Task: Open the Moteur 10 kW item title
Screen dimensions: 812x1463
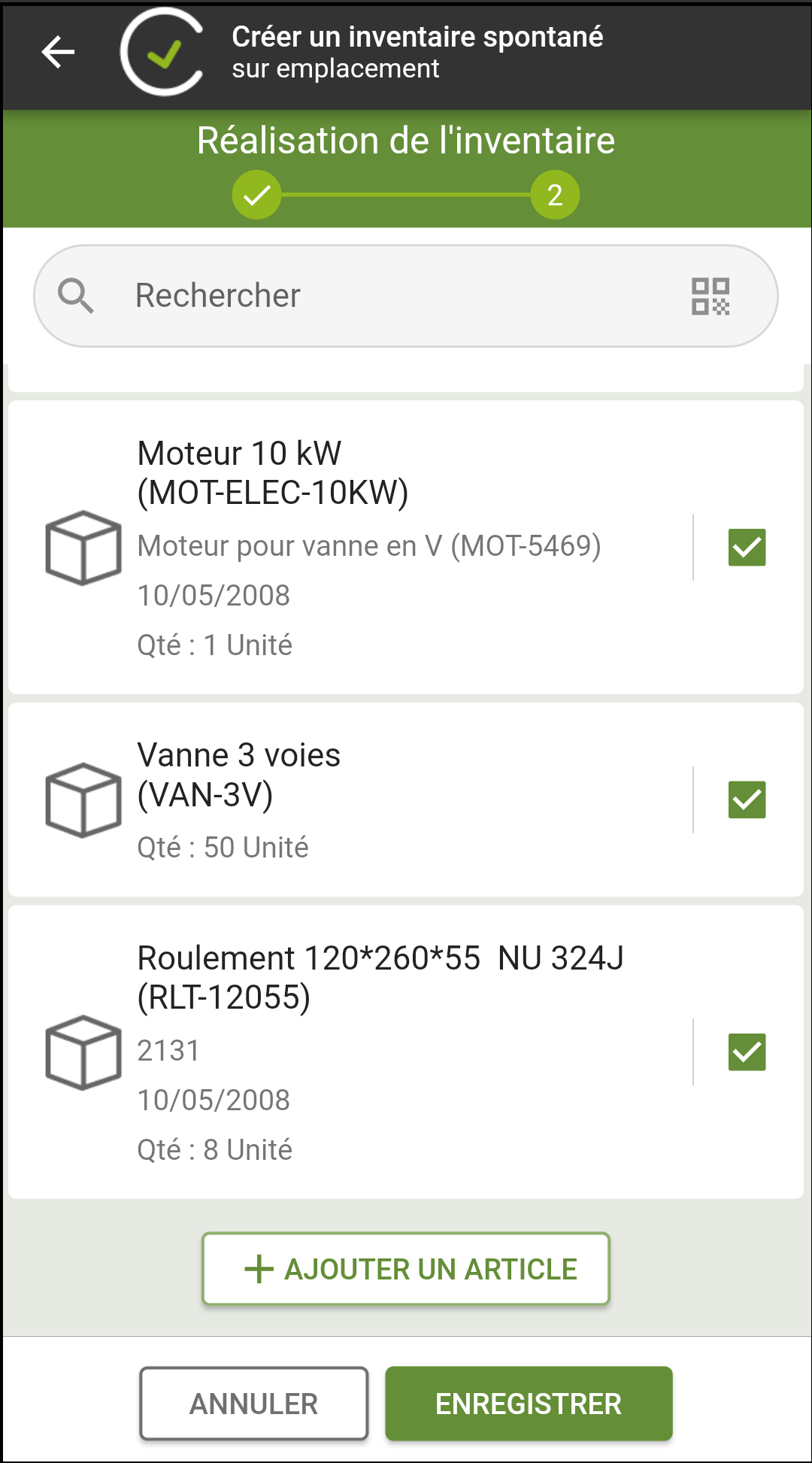Action: tap(273, 473)
